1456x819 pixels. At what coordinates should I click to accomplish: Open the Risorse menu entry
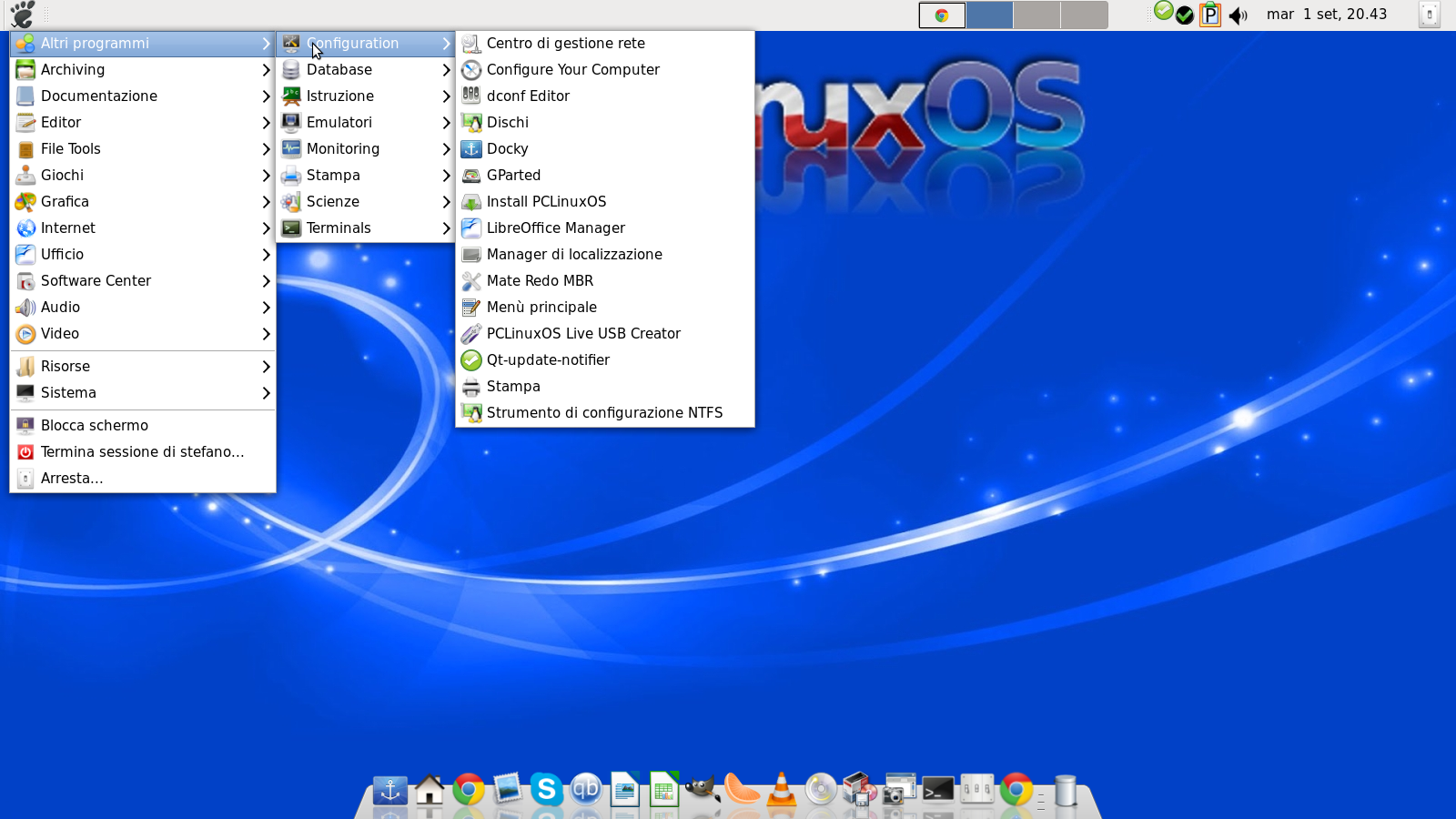click(143, 367)
